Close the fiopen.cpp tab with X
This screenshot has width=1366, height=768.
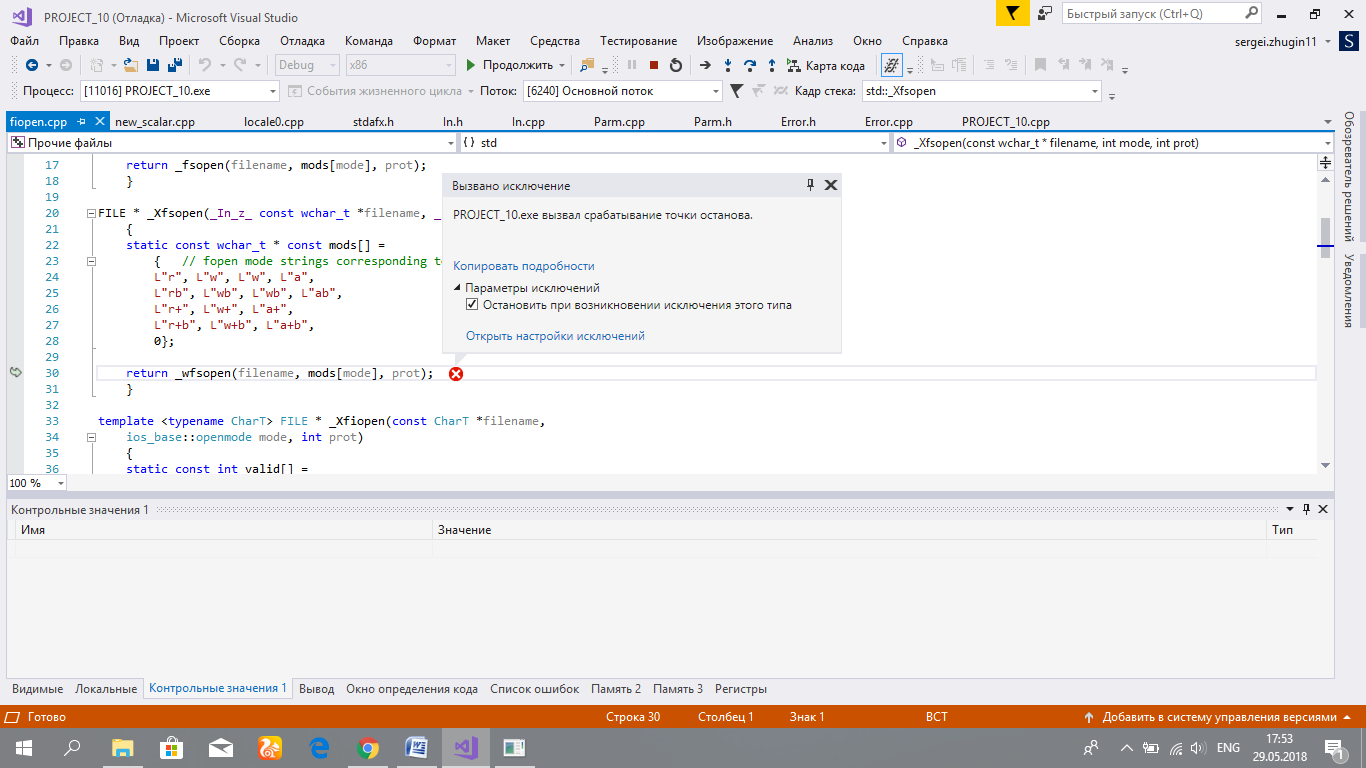(x=99, y=121)
